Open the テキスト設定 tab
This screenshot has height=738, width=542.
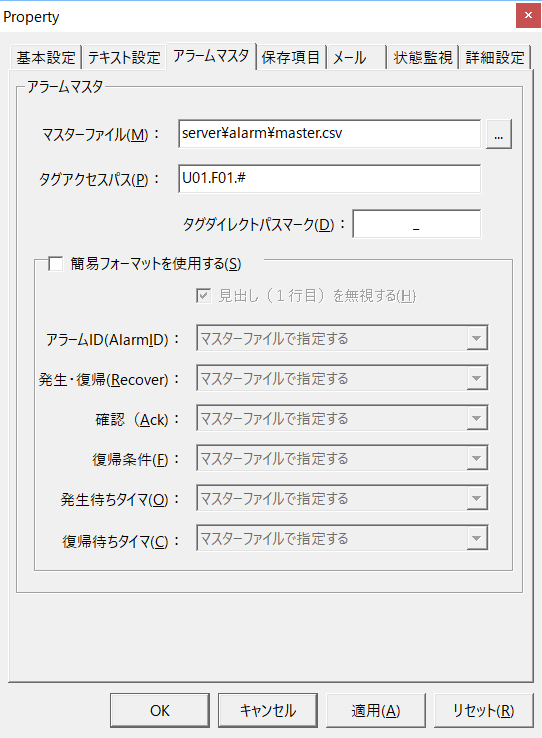124,57
